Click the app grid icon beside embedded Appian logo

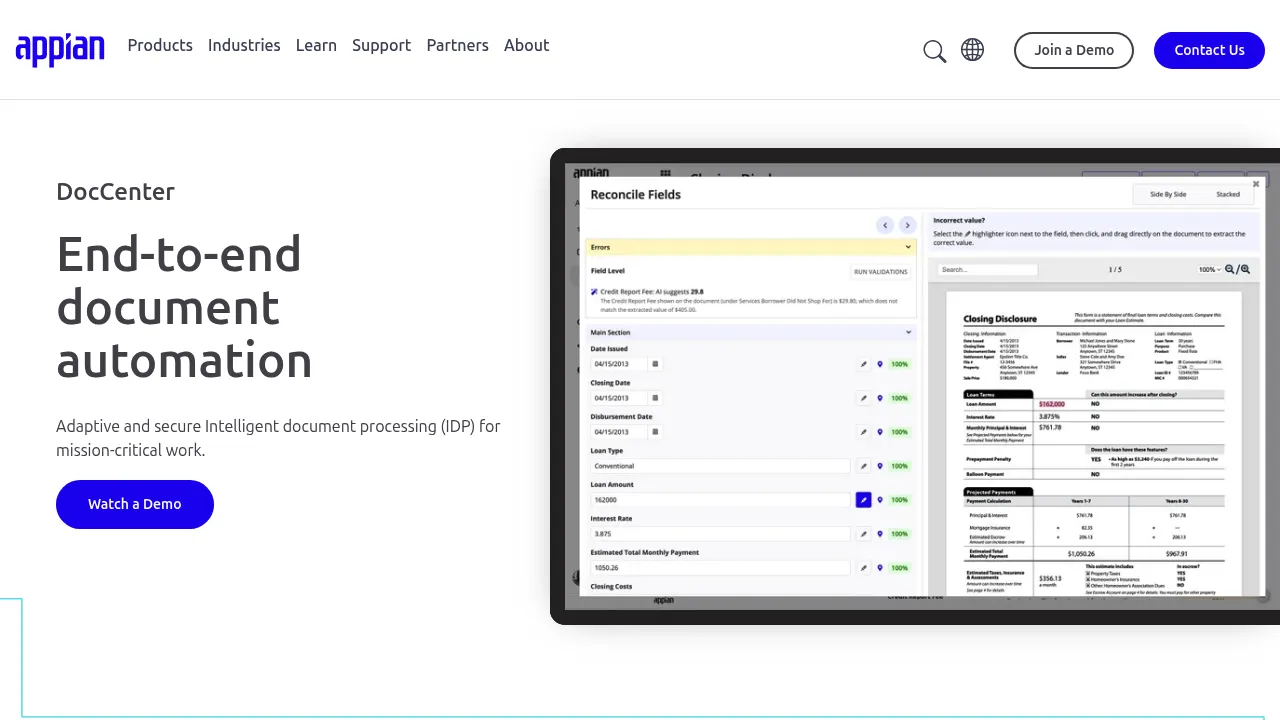point(666,173)
